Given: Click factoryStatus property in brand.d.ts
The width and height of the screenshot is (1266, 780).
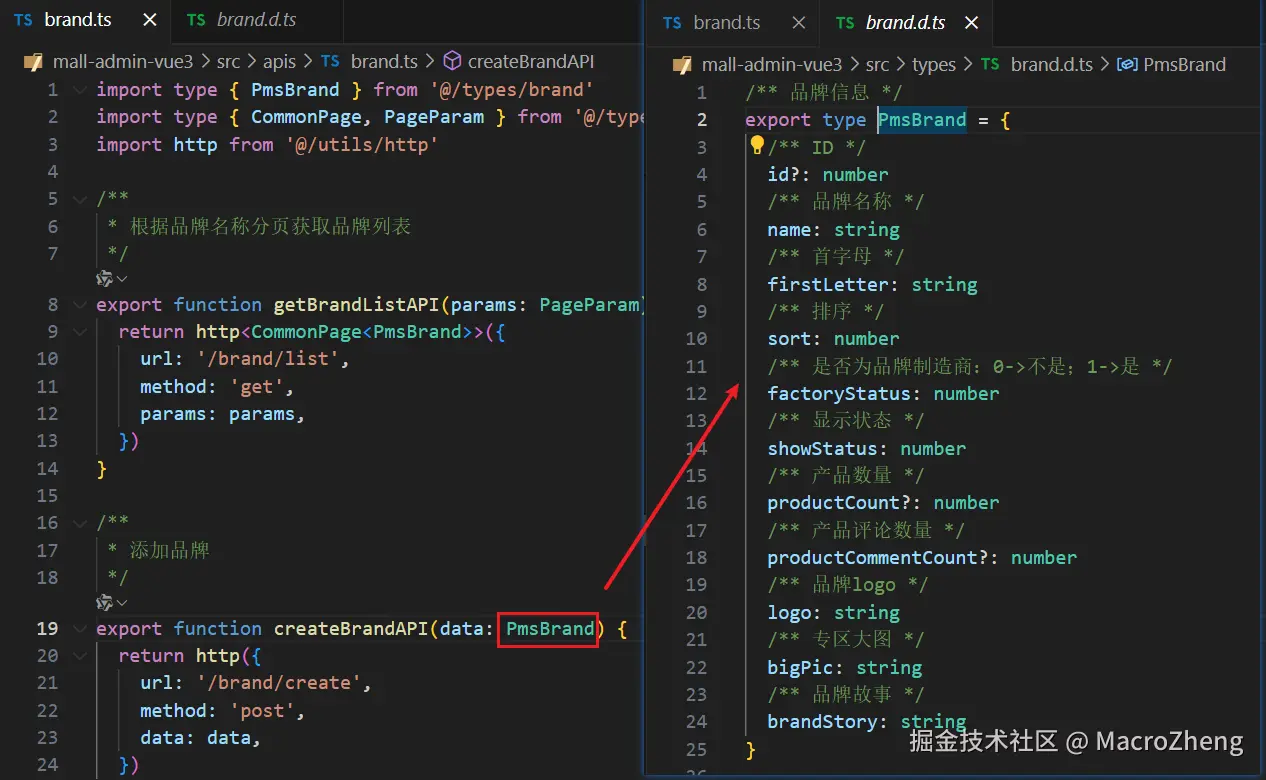Looking at the screenshot, I should pyautogui.click(x=839, y=393).
